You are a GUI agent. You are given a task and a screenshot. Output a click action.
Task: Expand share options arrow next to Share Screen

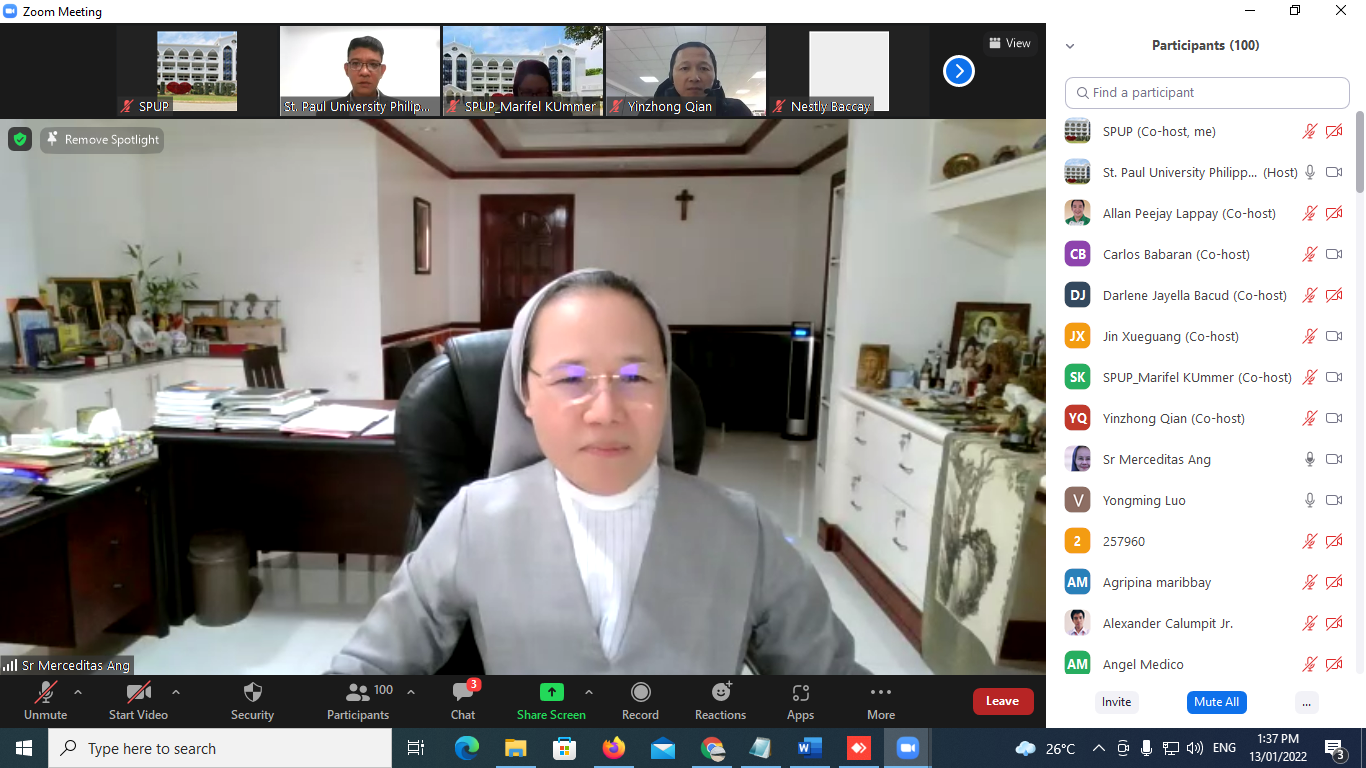tap(589, 692)
